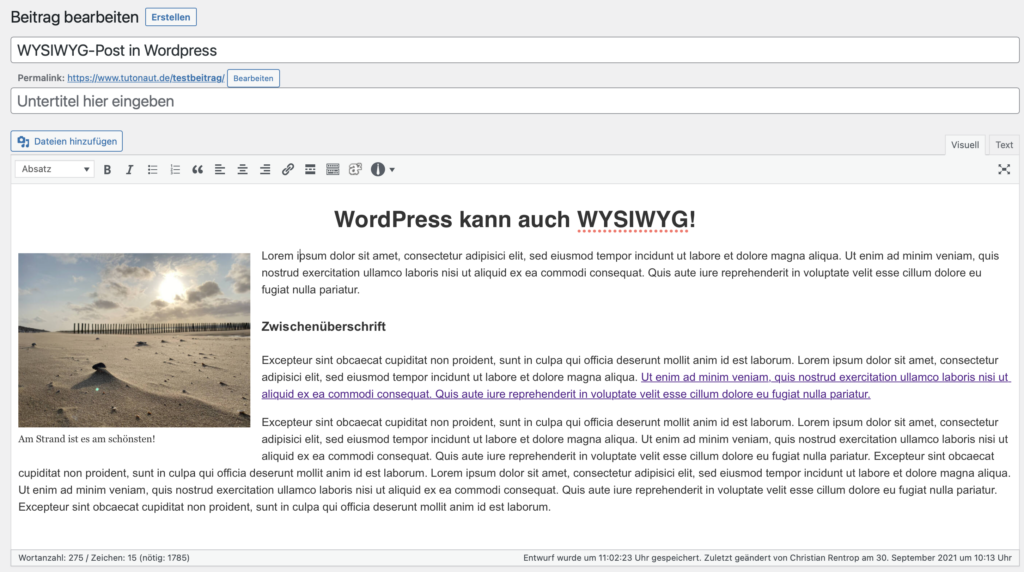Open the tutonaut.de testbeitrag permalink
1024x572 pixels.
tap(146, 78)
